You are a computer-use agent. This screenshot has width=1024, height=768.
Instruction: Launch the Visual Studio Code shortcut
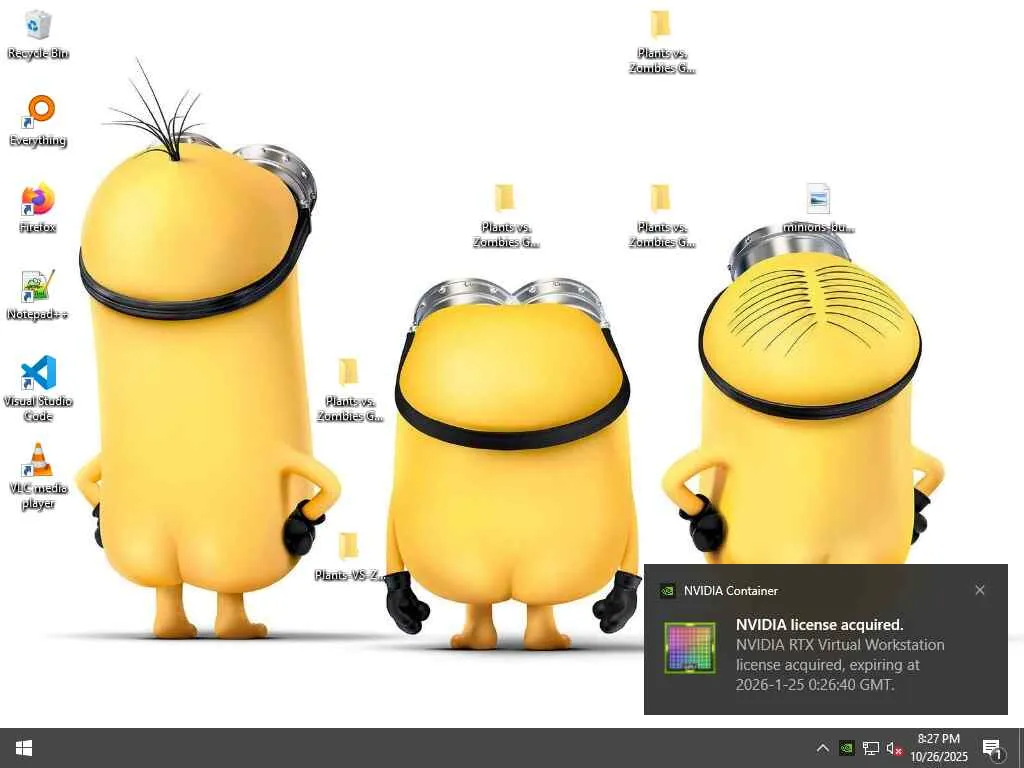coord(38,389)
